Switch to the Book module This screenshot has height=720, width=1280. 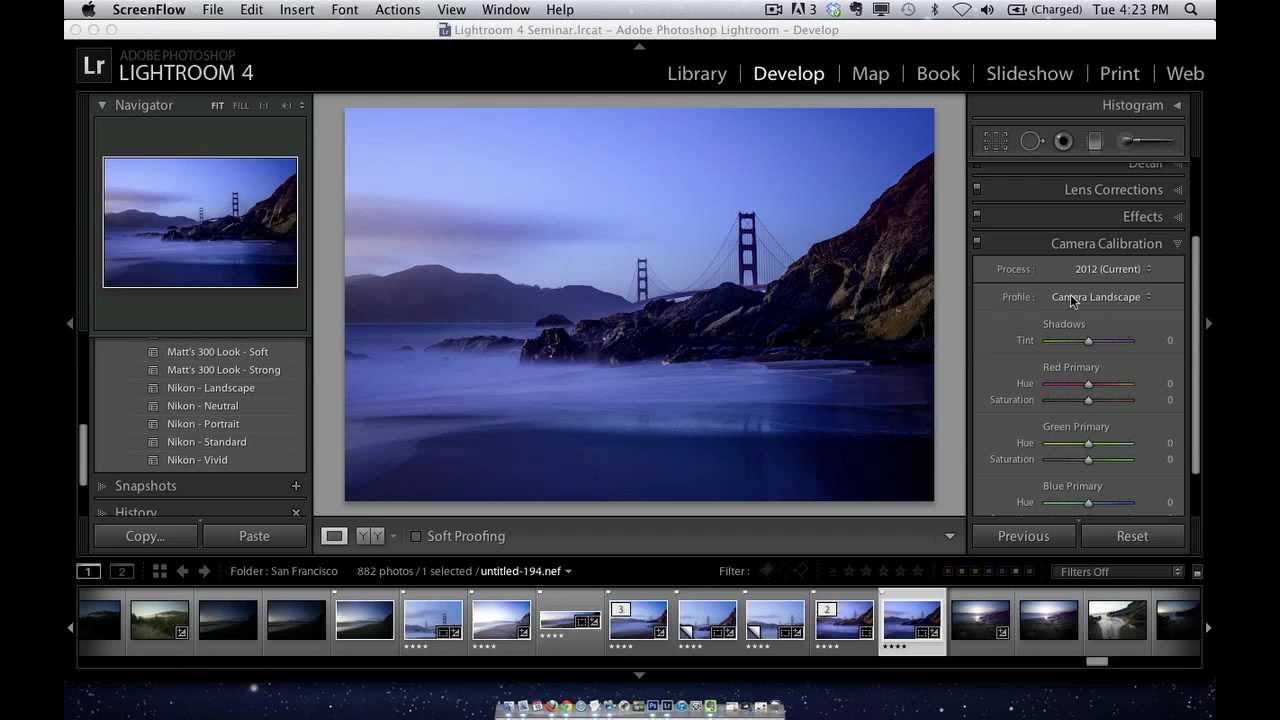(938, 73)
